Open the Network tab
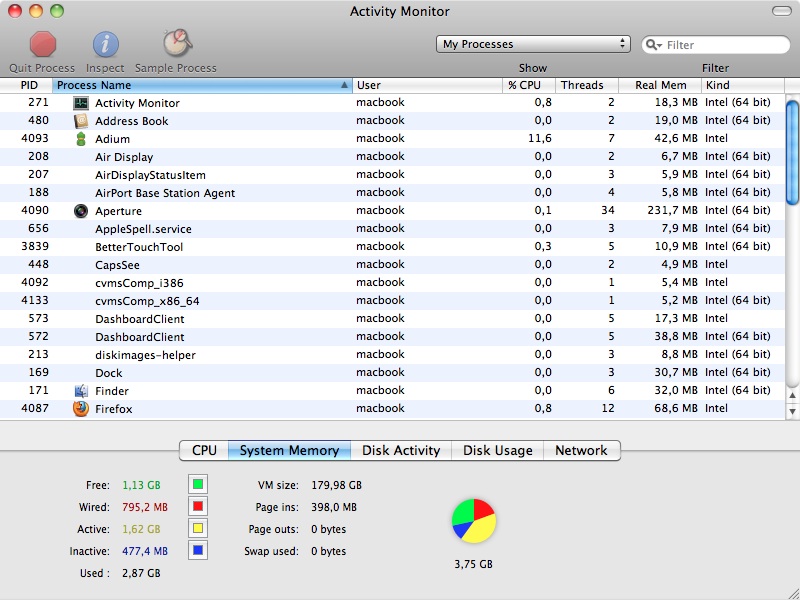800x600 pixels. [x=581, y=451]
